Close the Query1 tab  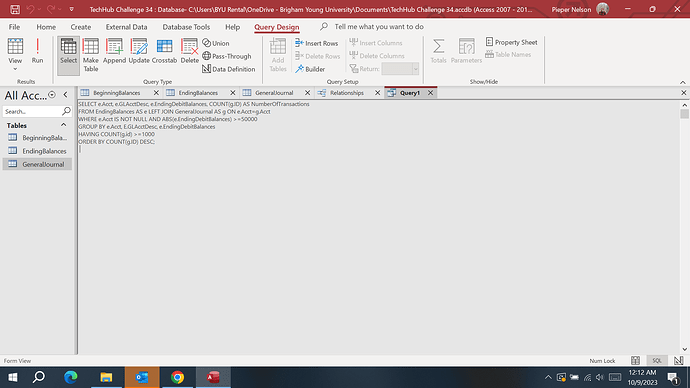430,93
